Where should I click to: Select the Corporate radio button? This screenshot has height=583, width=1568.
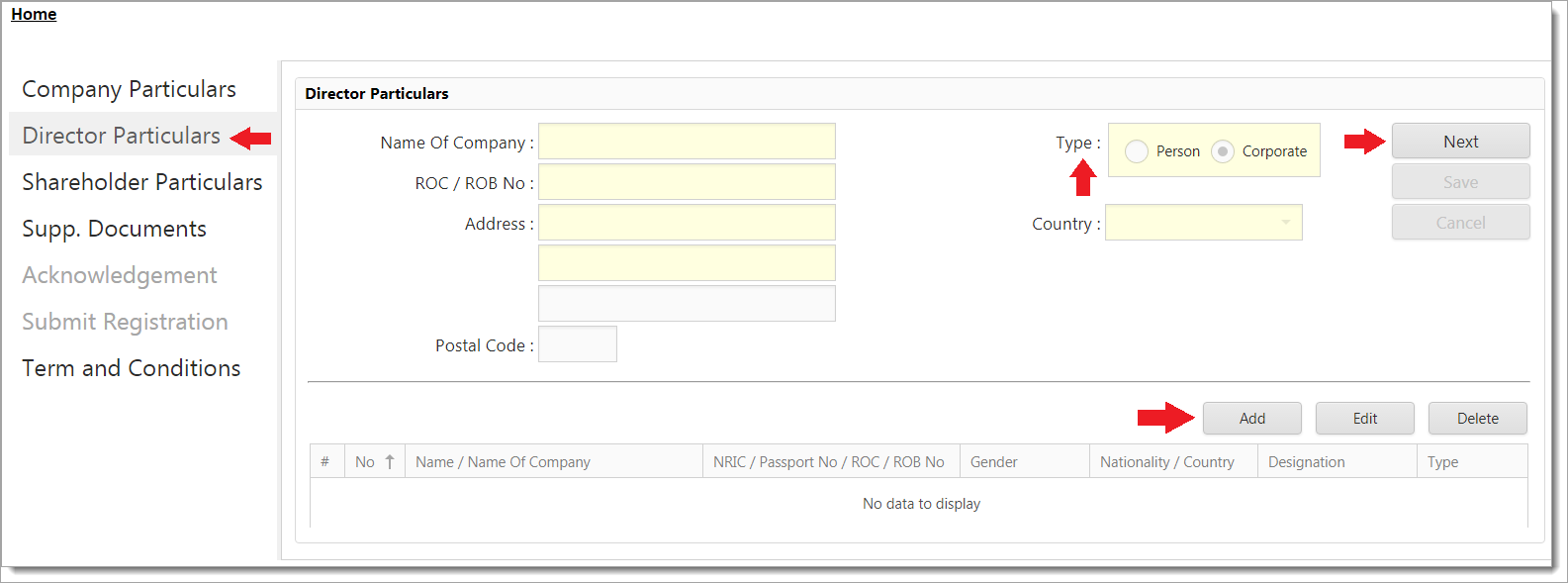coord(1223,151)
